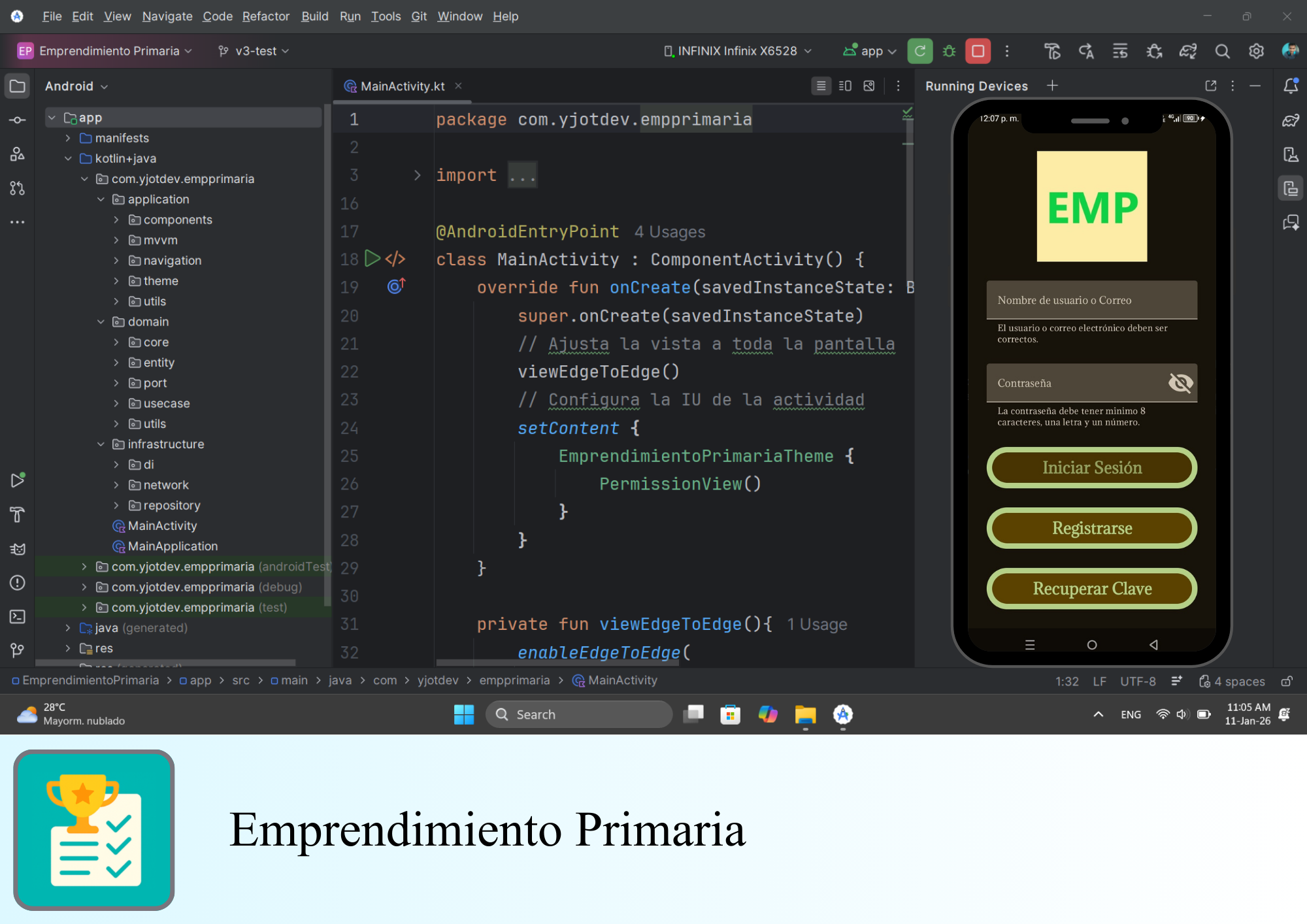Open the IDE Settings gear icon

1256,51
